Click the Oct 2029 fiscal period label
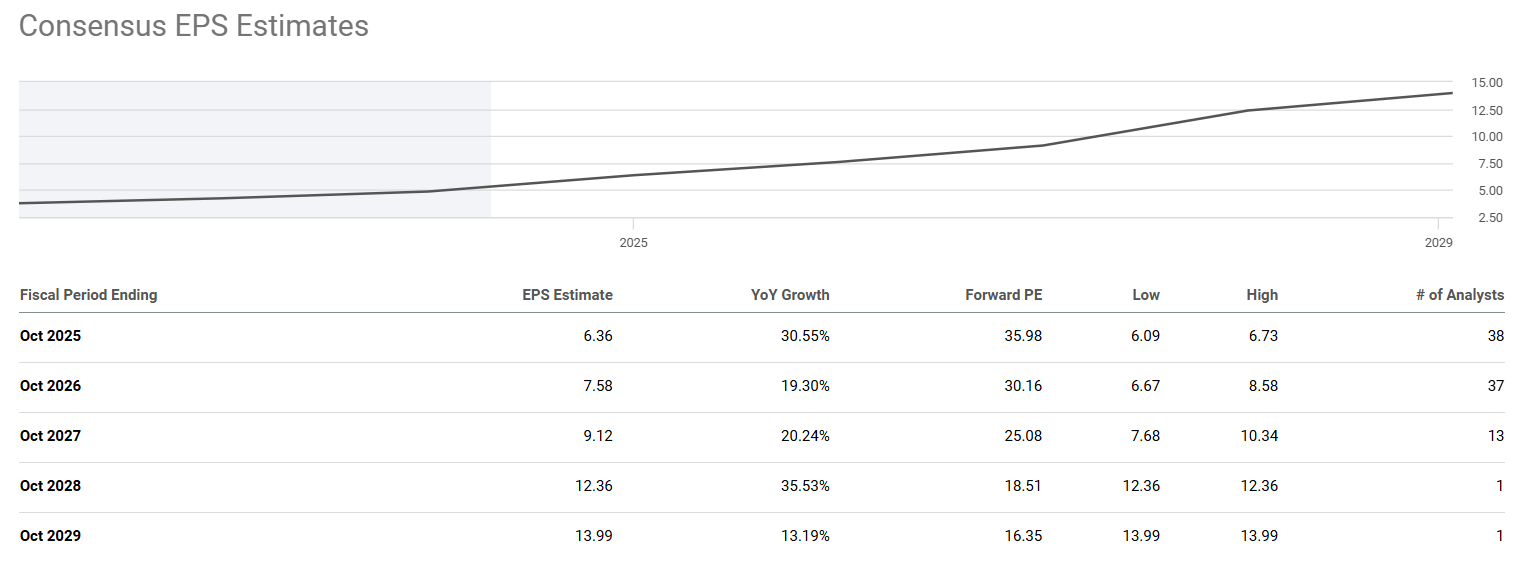This screenshot has height=568, width=1528. click(x=50, y=536)
